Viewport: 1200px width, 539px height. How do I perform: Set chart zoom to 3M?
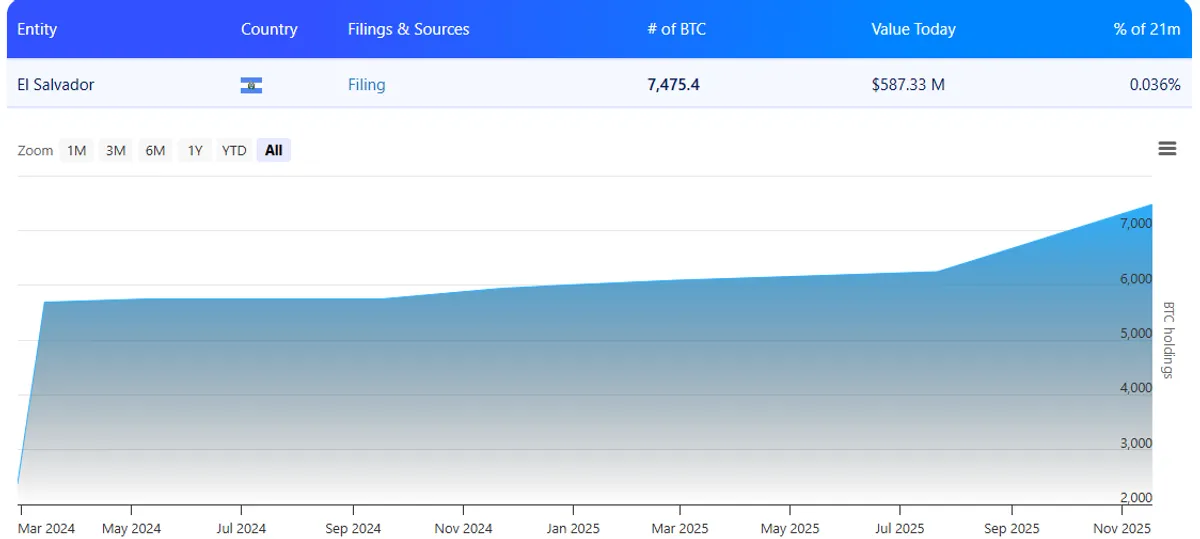click(116, 151)
